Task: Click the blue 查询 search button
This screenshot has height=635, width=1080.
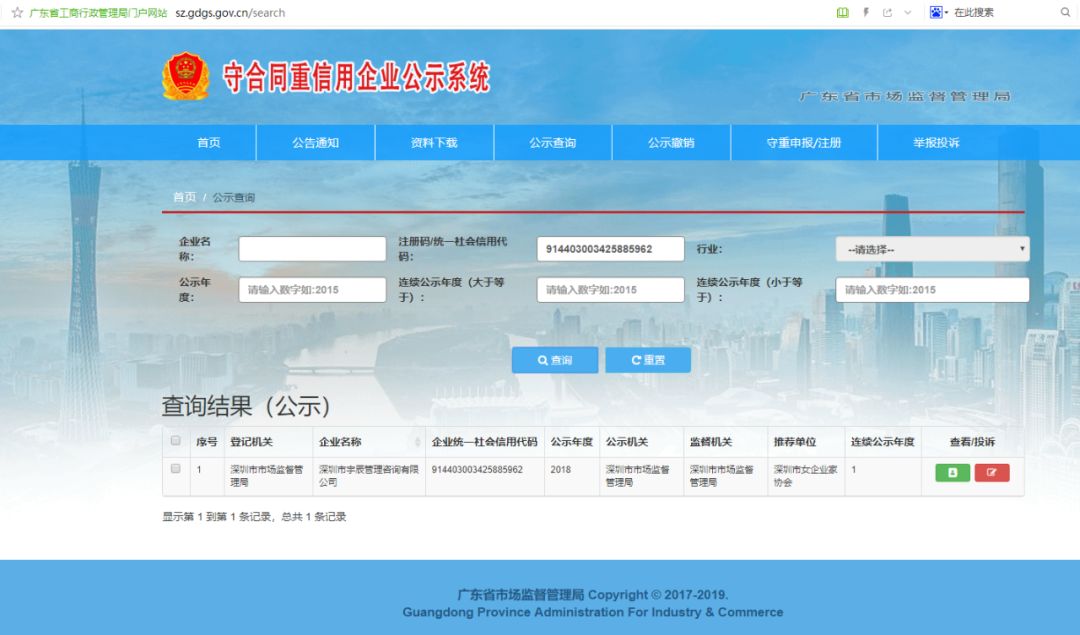Action: point(555,360)
